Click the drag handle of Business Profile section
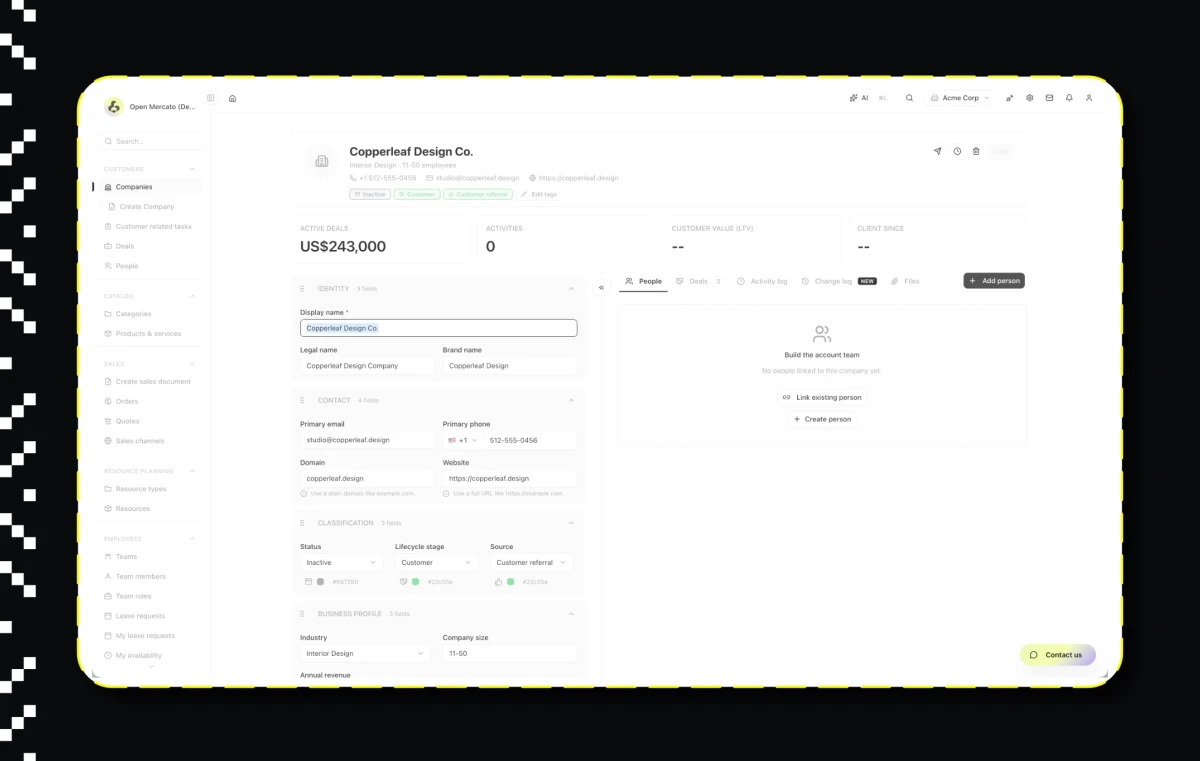Viewport: 1200px width, 761px height. click(302, 614)
